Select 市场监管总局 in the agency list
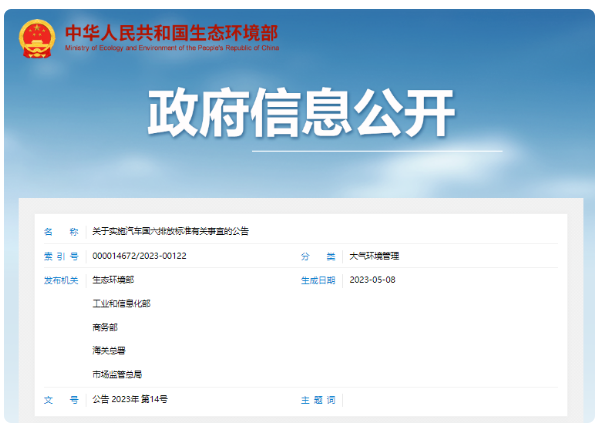599x436 pixels. pos(117,374)
